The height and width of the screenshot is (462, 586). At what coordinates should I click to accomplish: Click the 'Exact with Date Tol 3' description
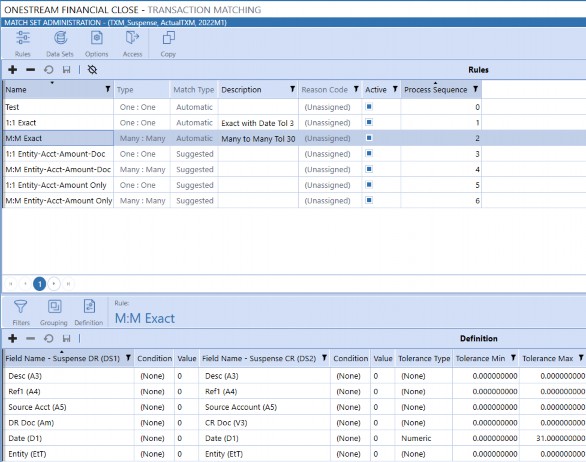[257, 123]
